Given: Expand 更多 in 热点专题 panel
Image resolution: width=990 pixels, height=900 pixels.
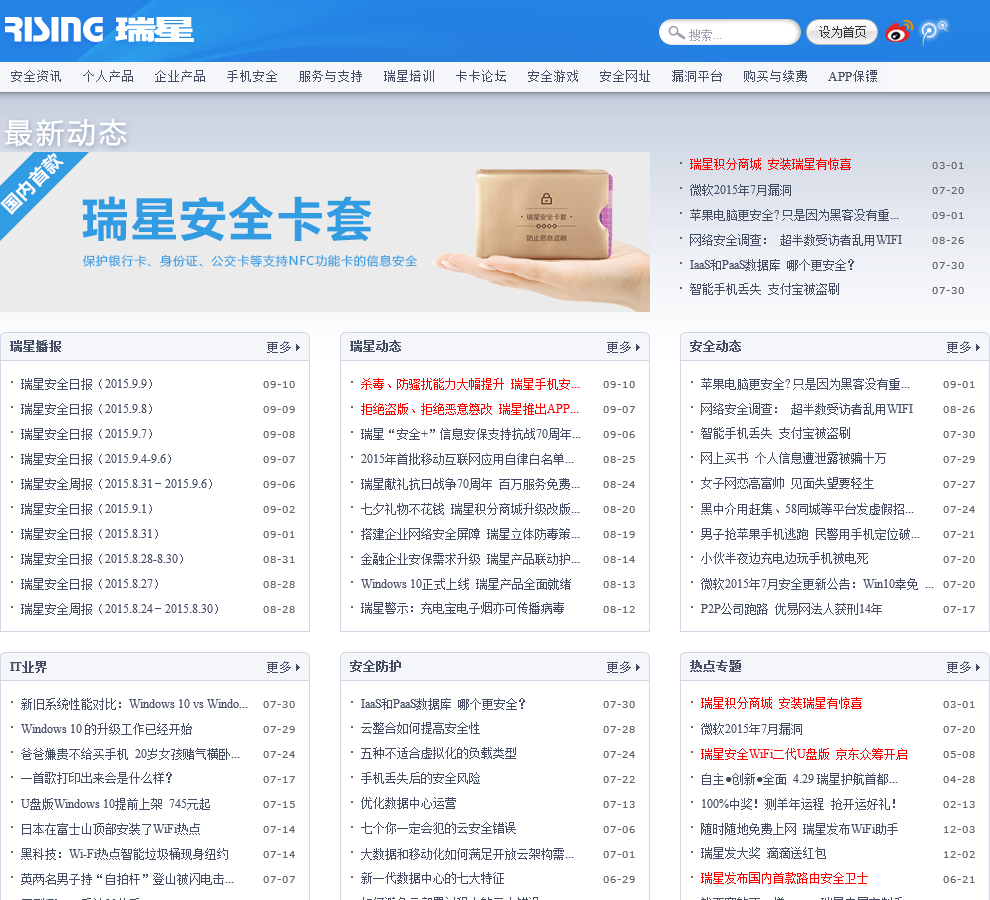Looking at the screenshot, I should click(x=963, y=668).
